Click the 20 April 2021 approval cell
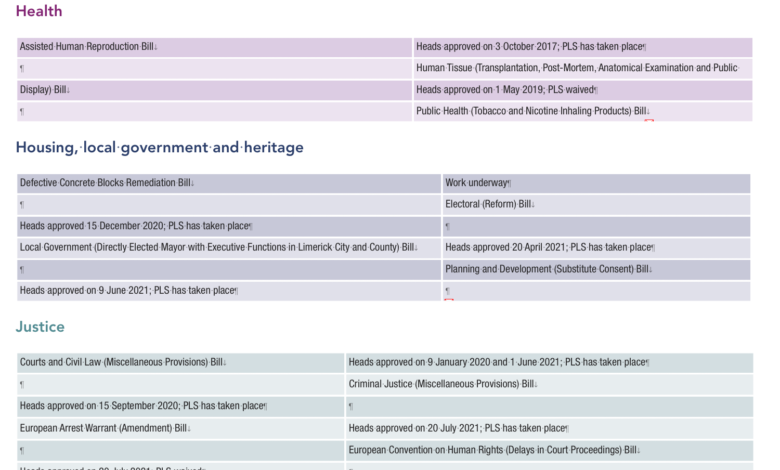This screenshot has height=470, width=780. (x=548, y=247)
